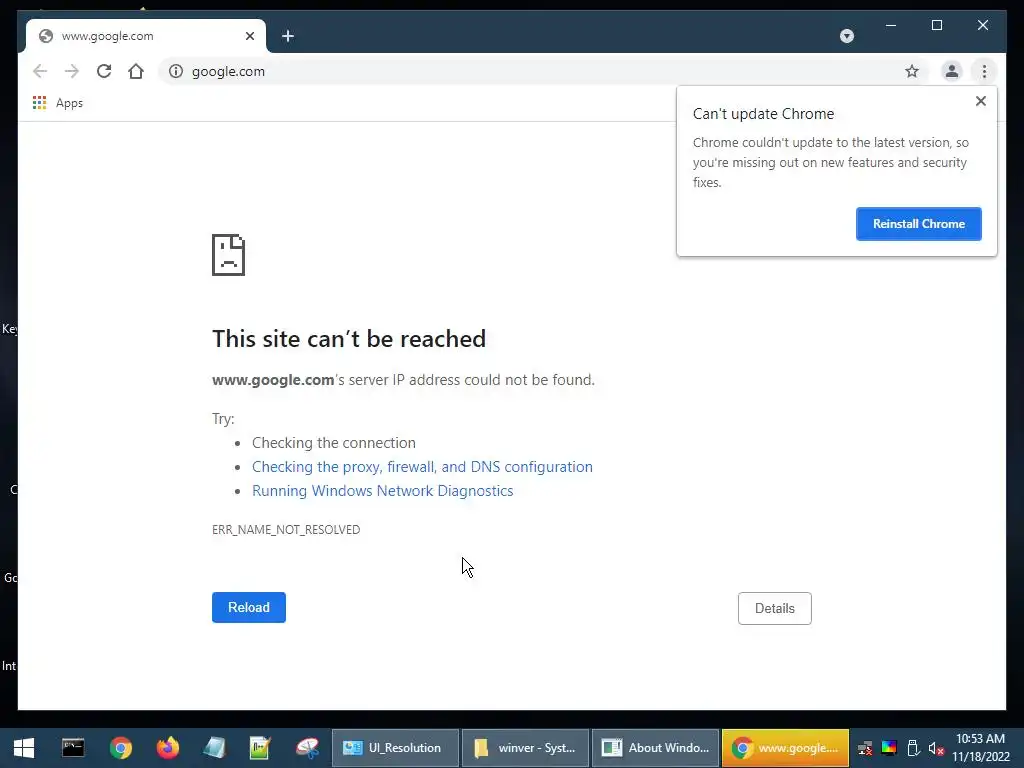The height and width of the screenshot is (768, 1024).
Task: Open the profile avatar button
Action: 952,71
